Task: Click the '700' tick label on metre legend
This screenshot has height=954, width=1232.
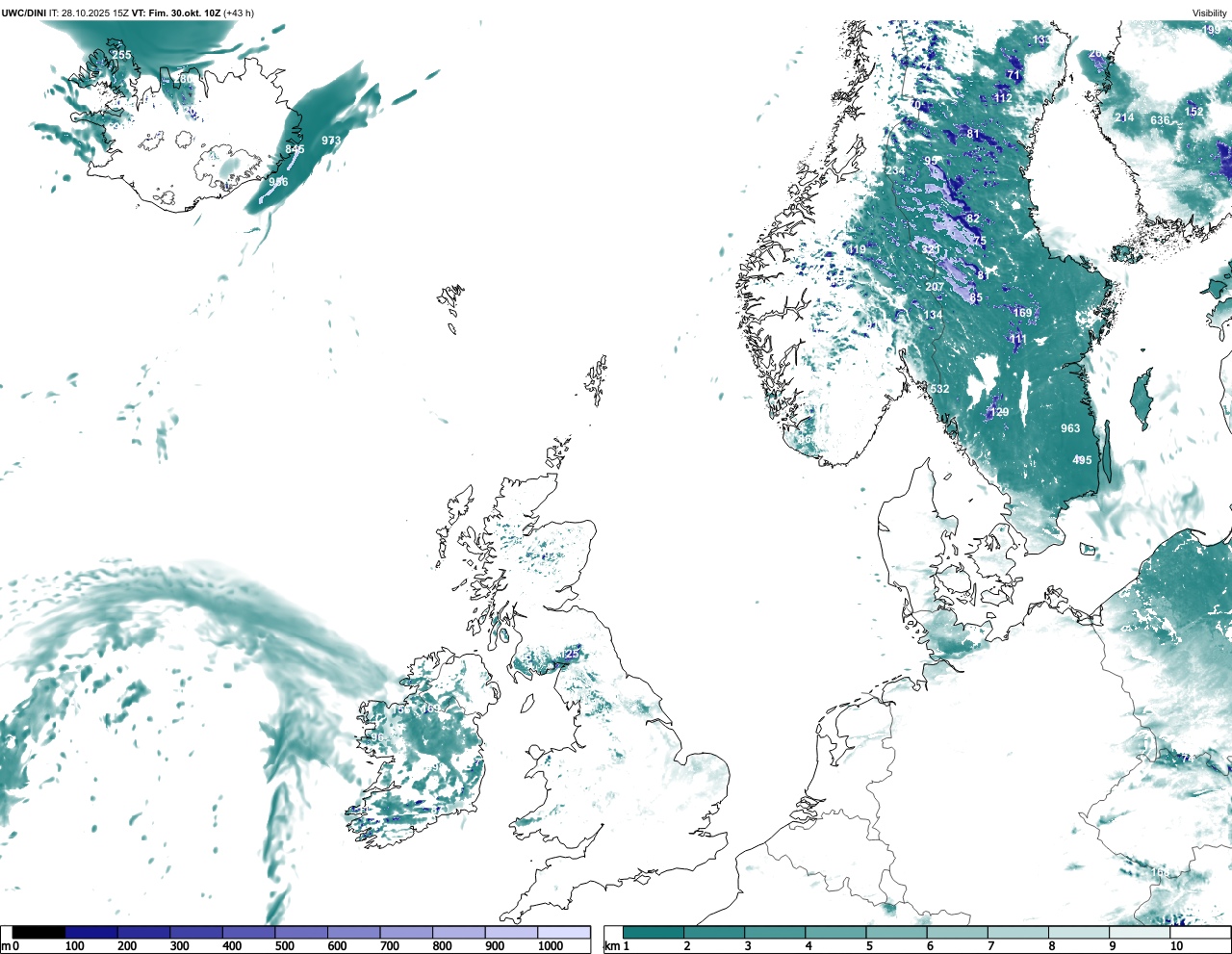Action: 390,946
